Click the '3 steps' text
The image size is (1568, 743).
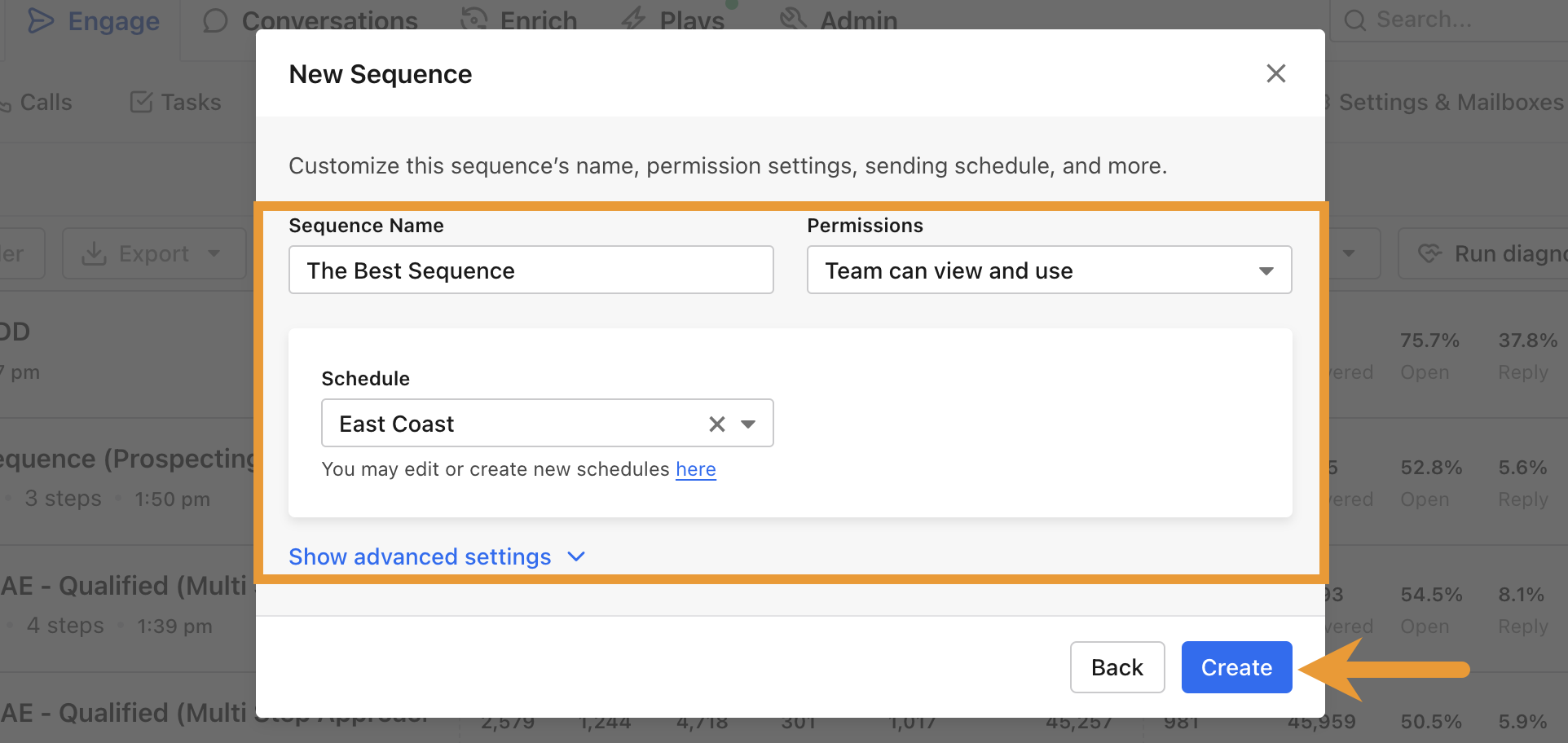point(64,499)
